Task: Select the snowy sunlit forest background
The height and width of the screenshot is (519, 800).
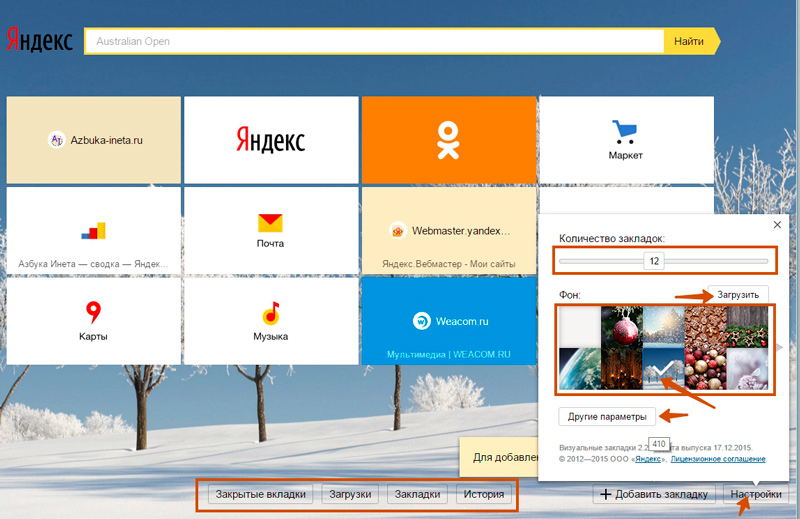Action: [664, 327]
